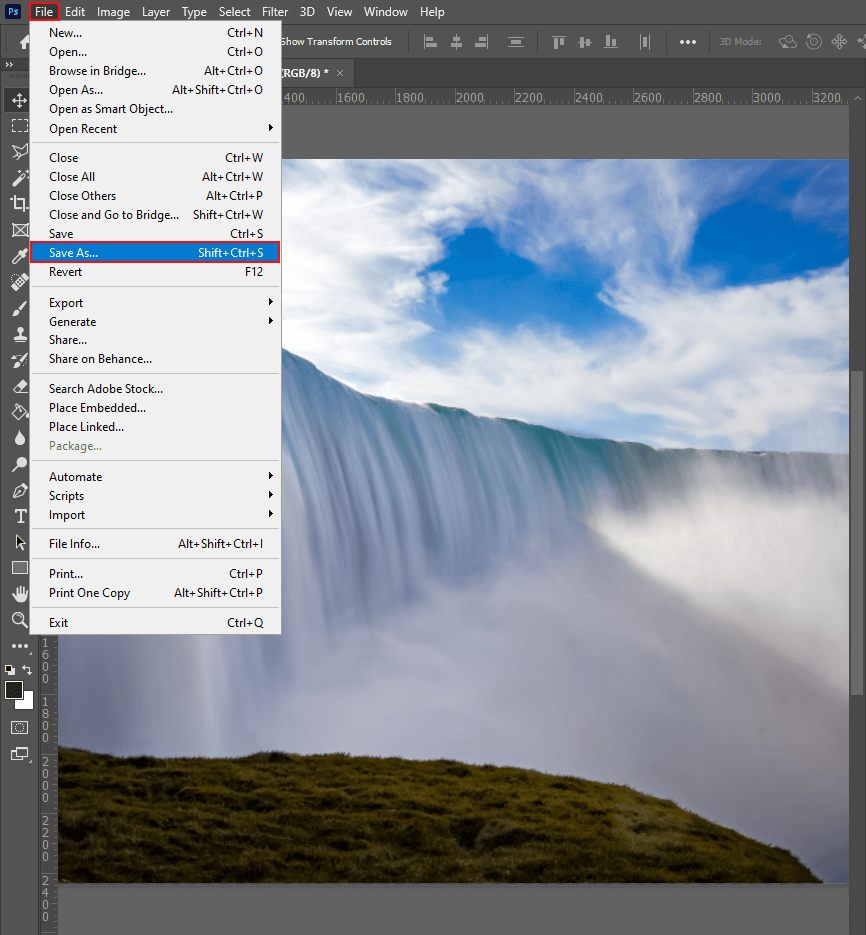866x935 pixels.
Task: Choose Save As... from File menu
Action: pyautogui.click(x=155, y=252)
